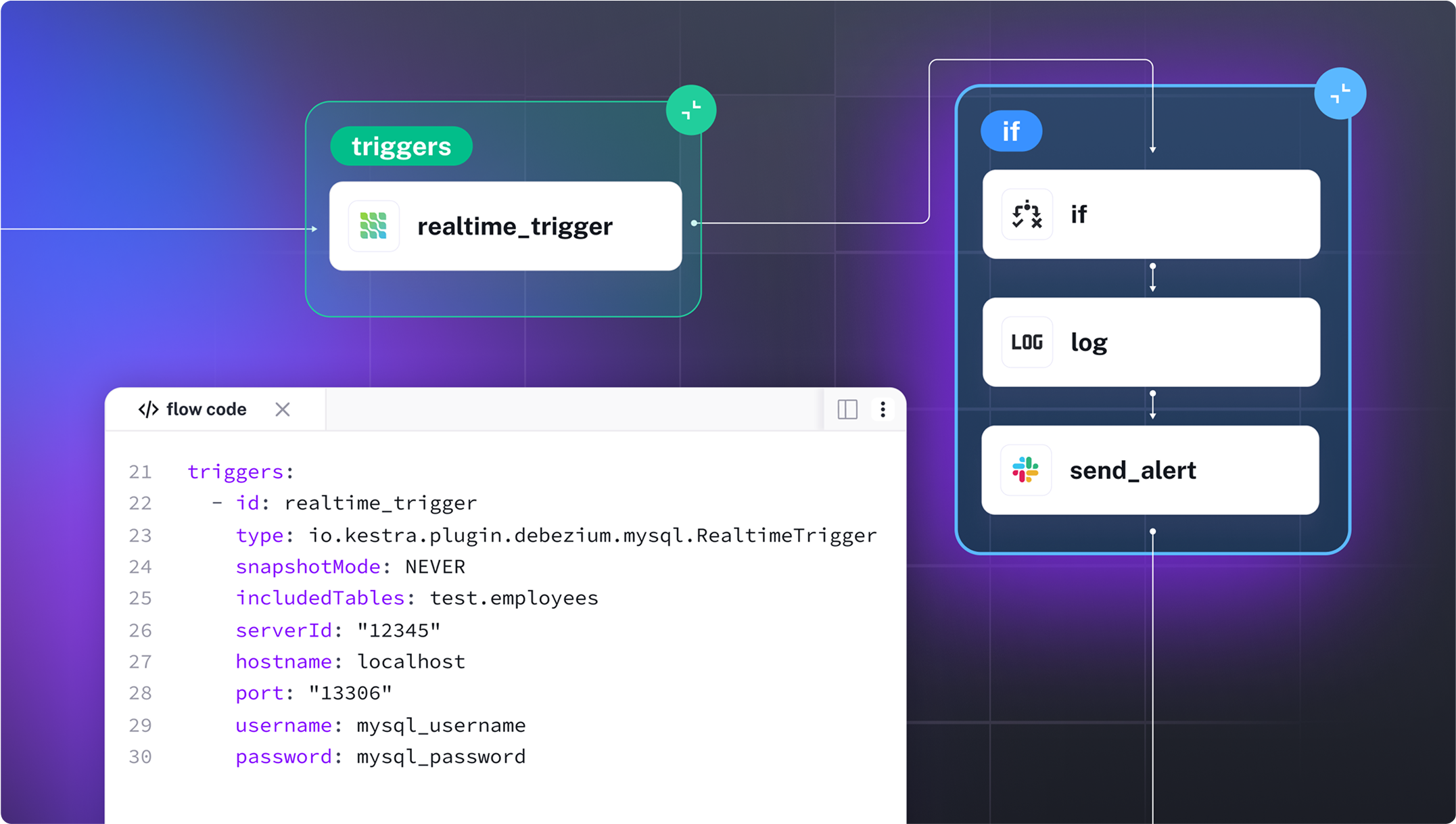Screen dimensions: 1456x824
Task: Toggle split view icon in code panel
Action: tap(847, 409)
